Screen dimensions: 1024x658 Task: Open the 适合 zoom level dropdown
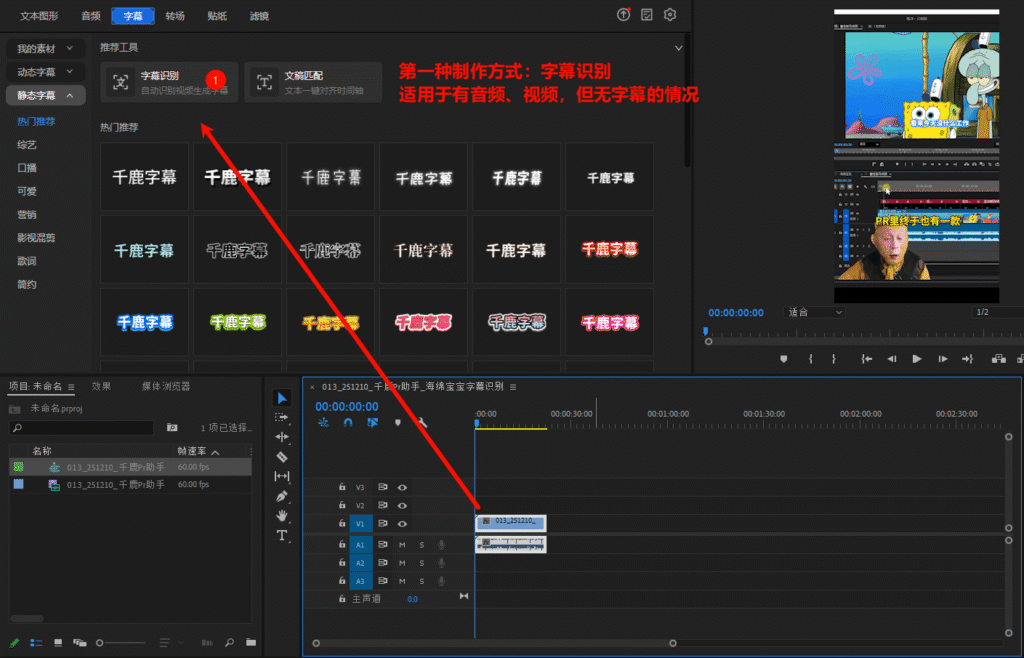[816, 312]
